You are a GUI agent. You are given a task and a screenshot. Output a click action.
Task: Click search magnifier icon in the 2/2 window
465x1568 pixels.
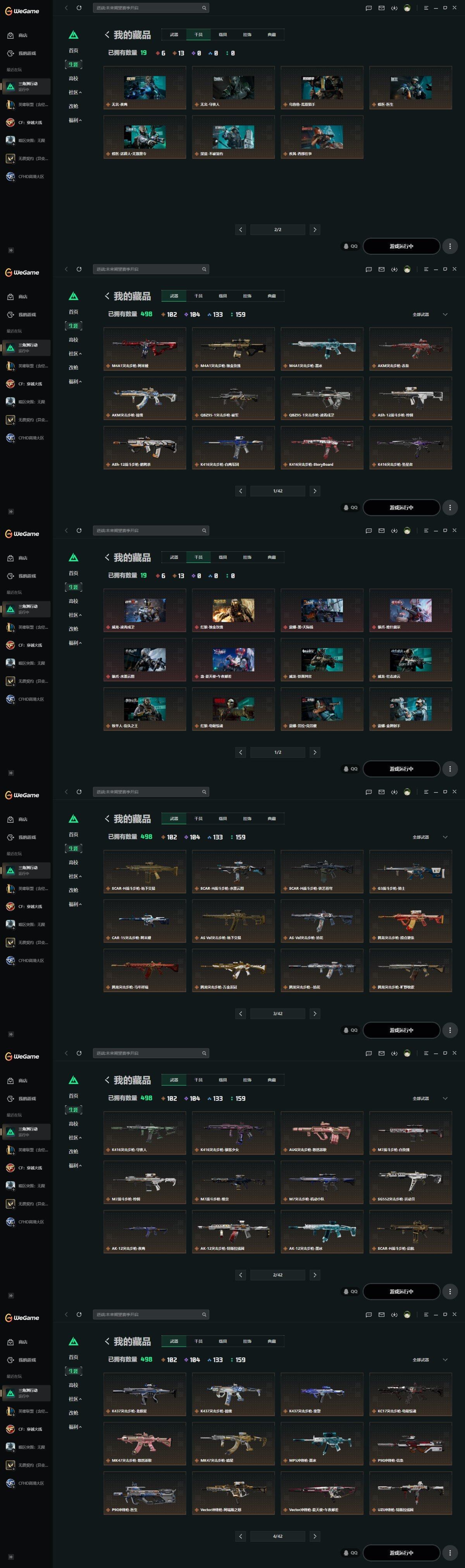204,8
